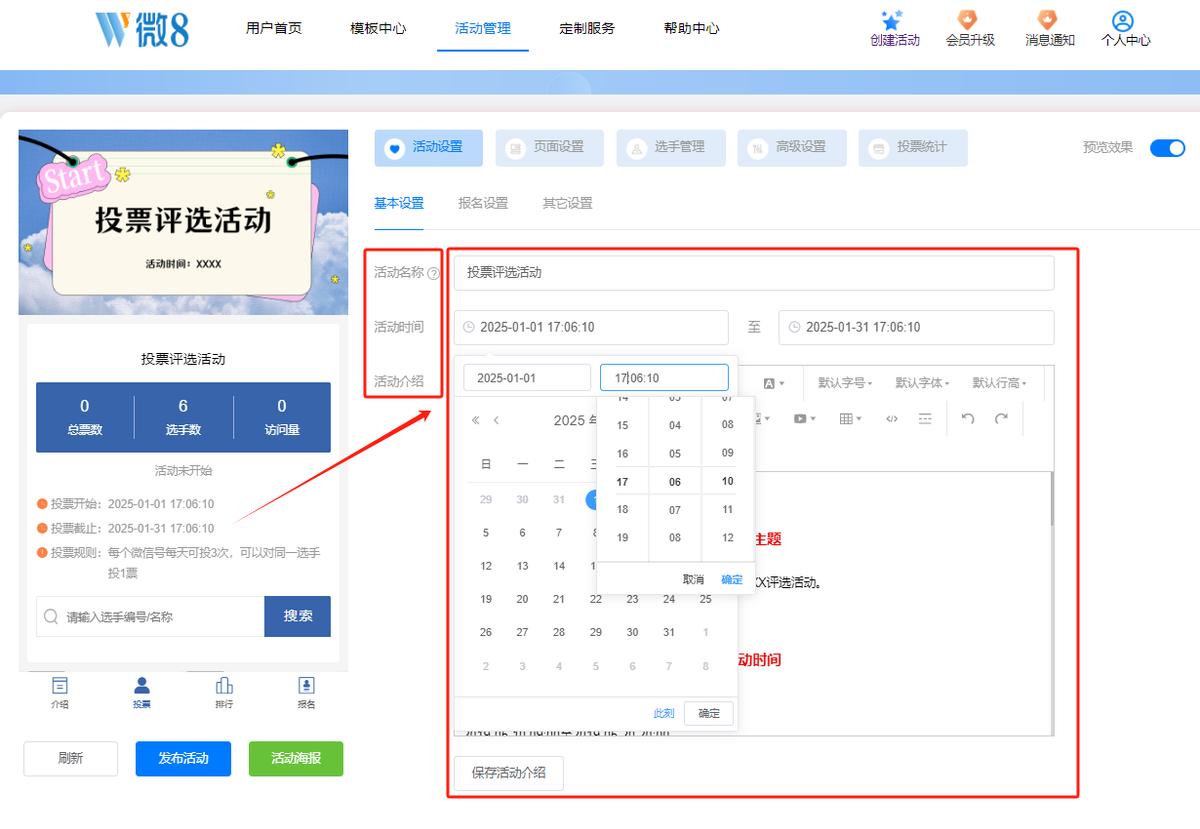
Task: Switch to the 活动设置 tab
Action: pos(428,148)
